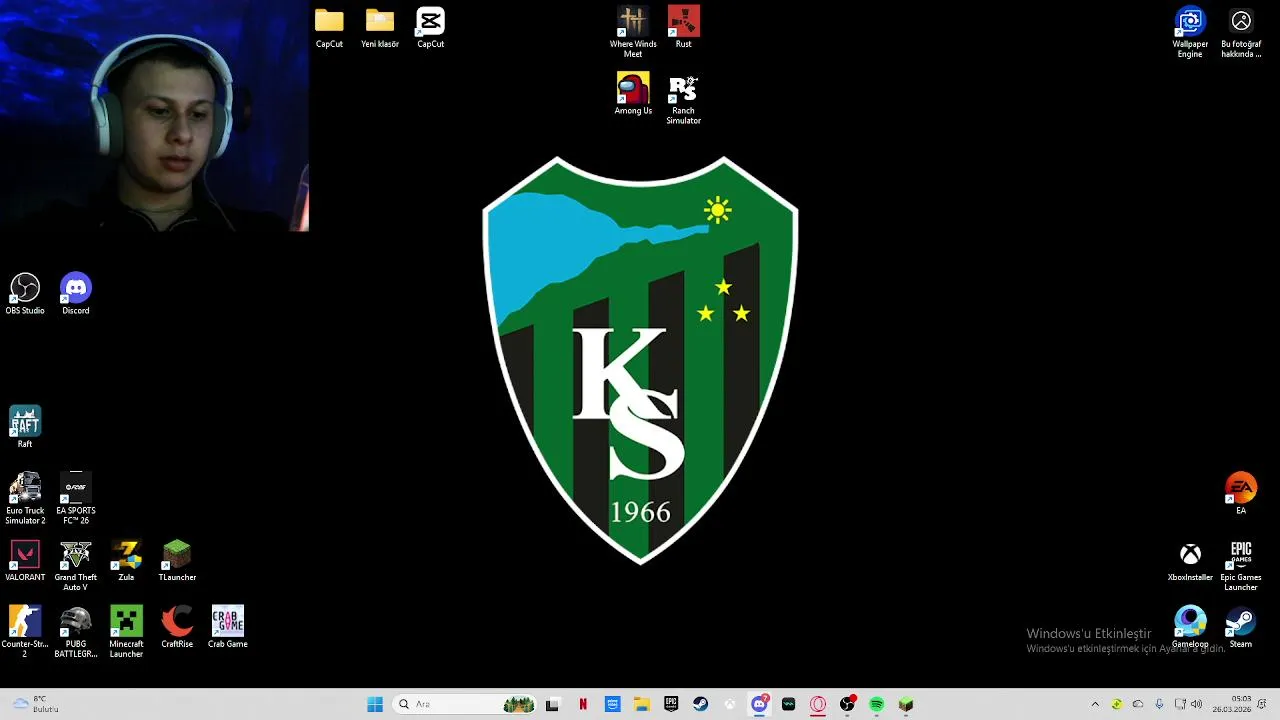Open the Yeni klasör folder

click(380, 28)
